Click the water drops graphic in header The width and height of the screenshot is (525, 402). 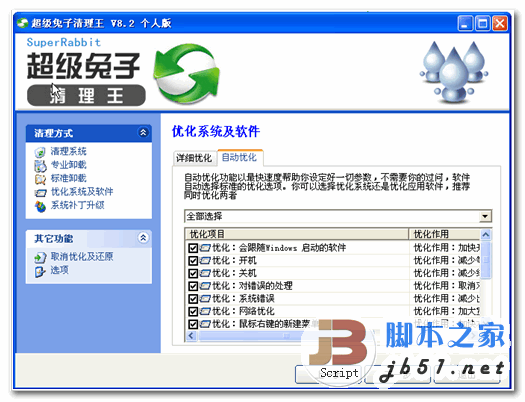(454, 71)
